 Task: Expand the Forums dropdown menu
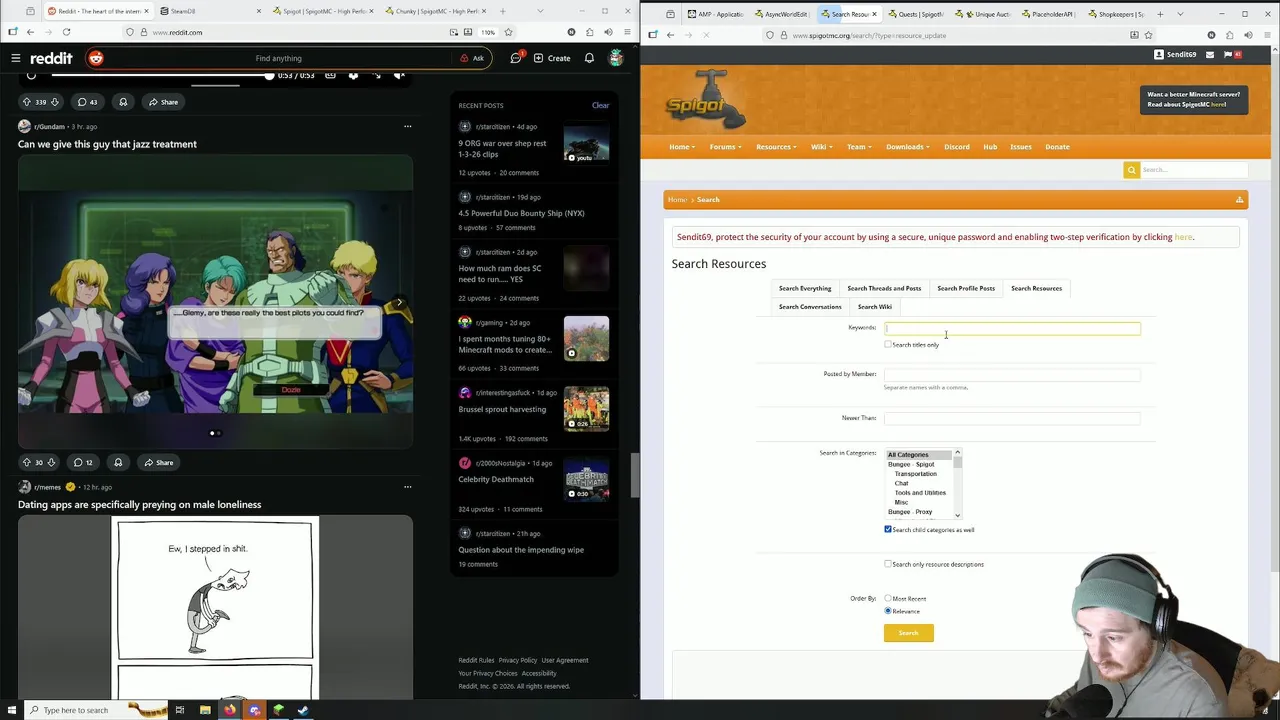(x=725, y=147)
